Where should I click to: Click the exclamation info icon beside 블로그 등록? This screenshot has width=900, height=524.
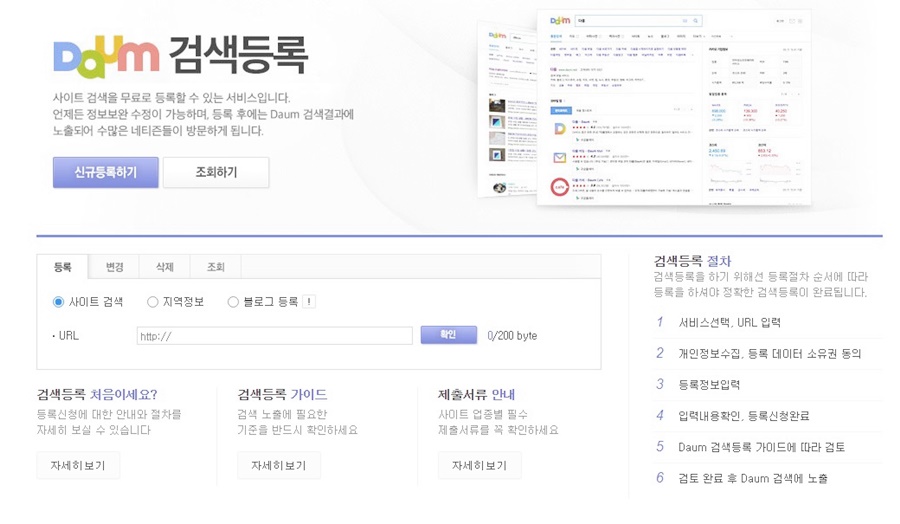[309, 302]
